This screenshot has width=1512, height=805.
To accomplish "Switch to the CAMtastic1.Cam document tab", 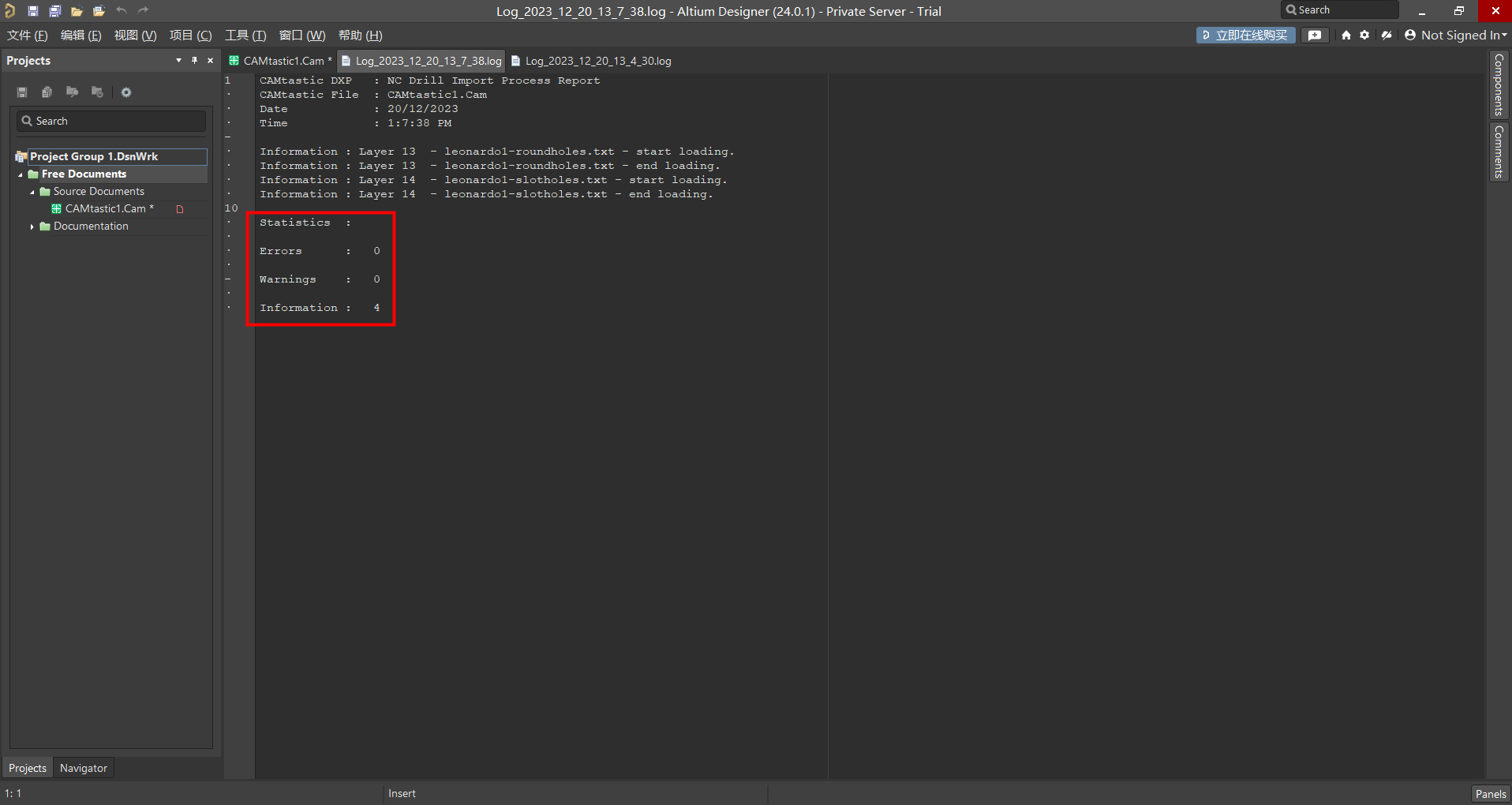I will pos(283,61).
